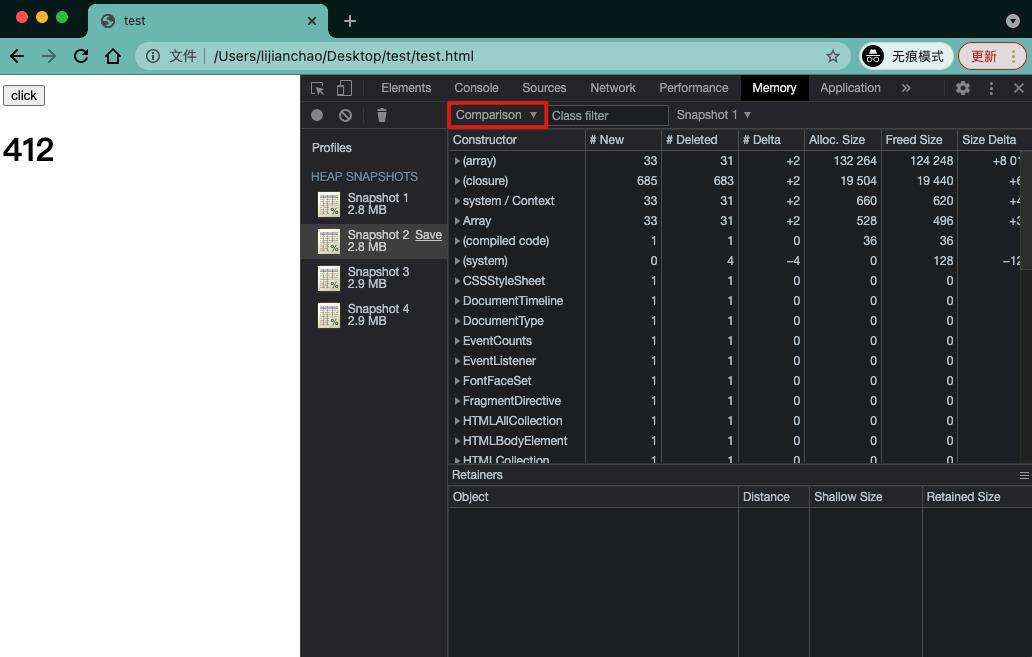Open the DevTools three-dot menu
This screenshot has height=657, width=1032.
pos(991,88)
